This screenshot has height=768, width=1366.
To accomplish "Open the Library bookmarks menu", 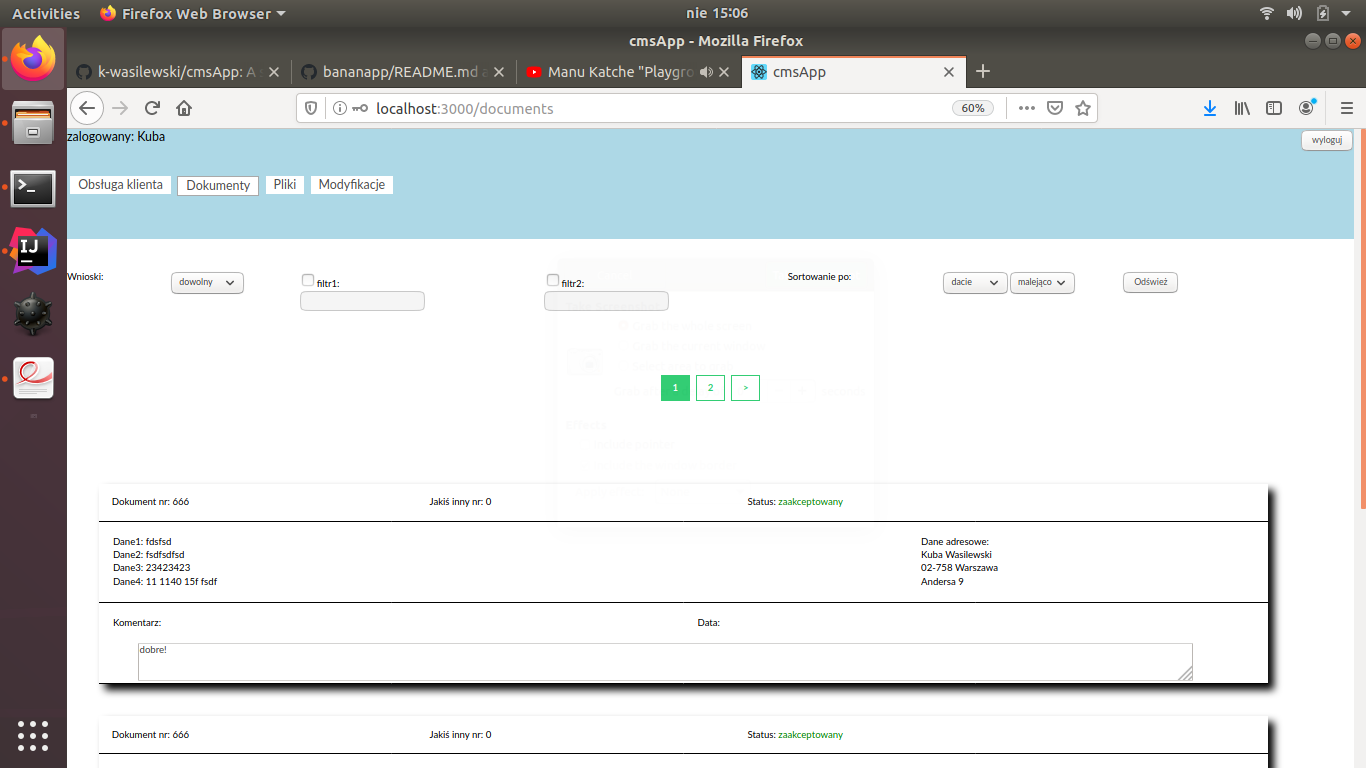I will point(1242,108).
